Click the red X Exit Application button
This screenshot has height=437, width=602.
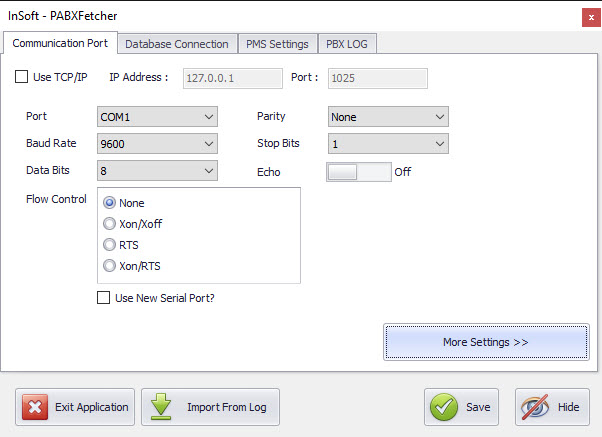[x=75, y=407]
